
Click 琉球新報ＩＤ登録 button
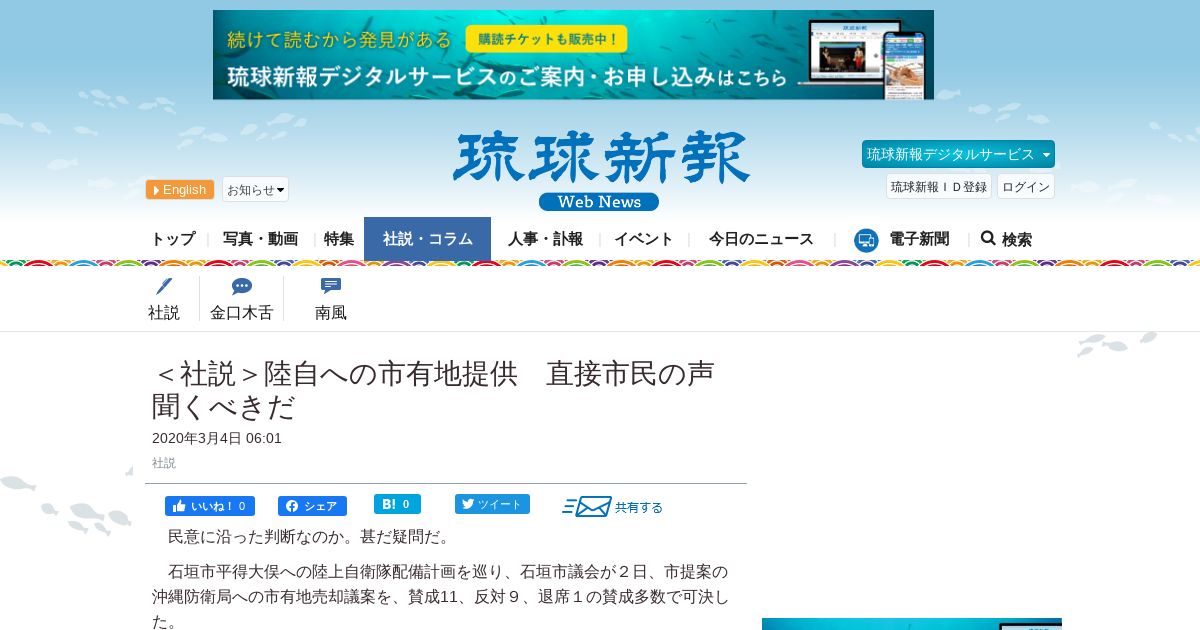939,186
